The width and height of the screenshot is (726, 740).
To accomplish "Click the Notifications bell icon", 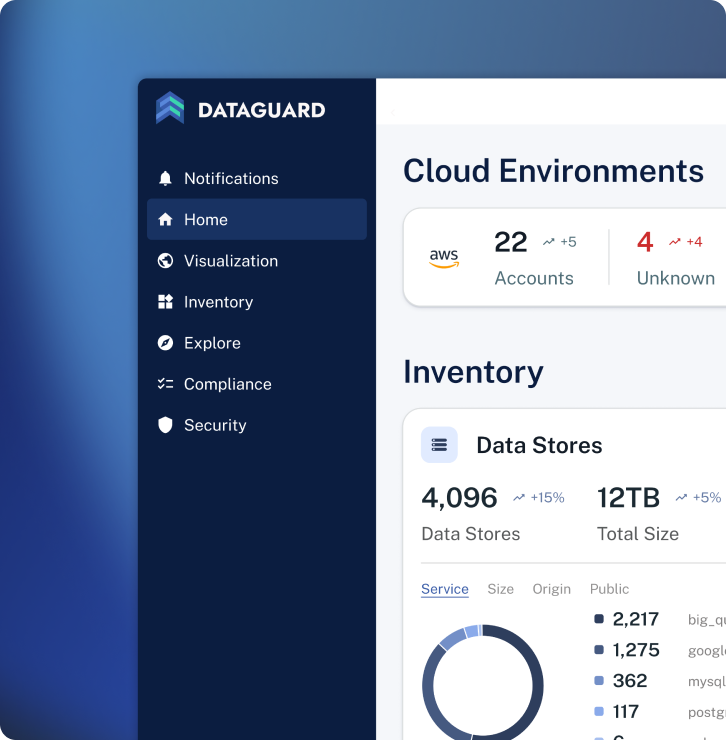I will (x=166, y=178).
